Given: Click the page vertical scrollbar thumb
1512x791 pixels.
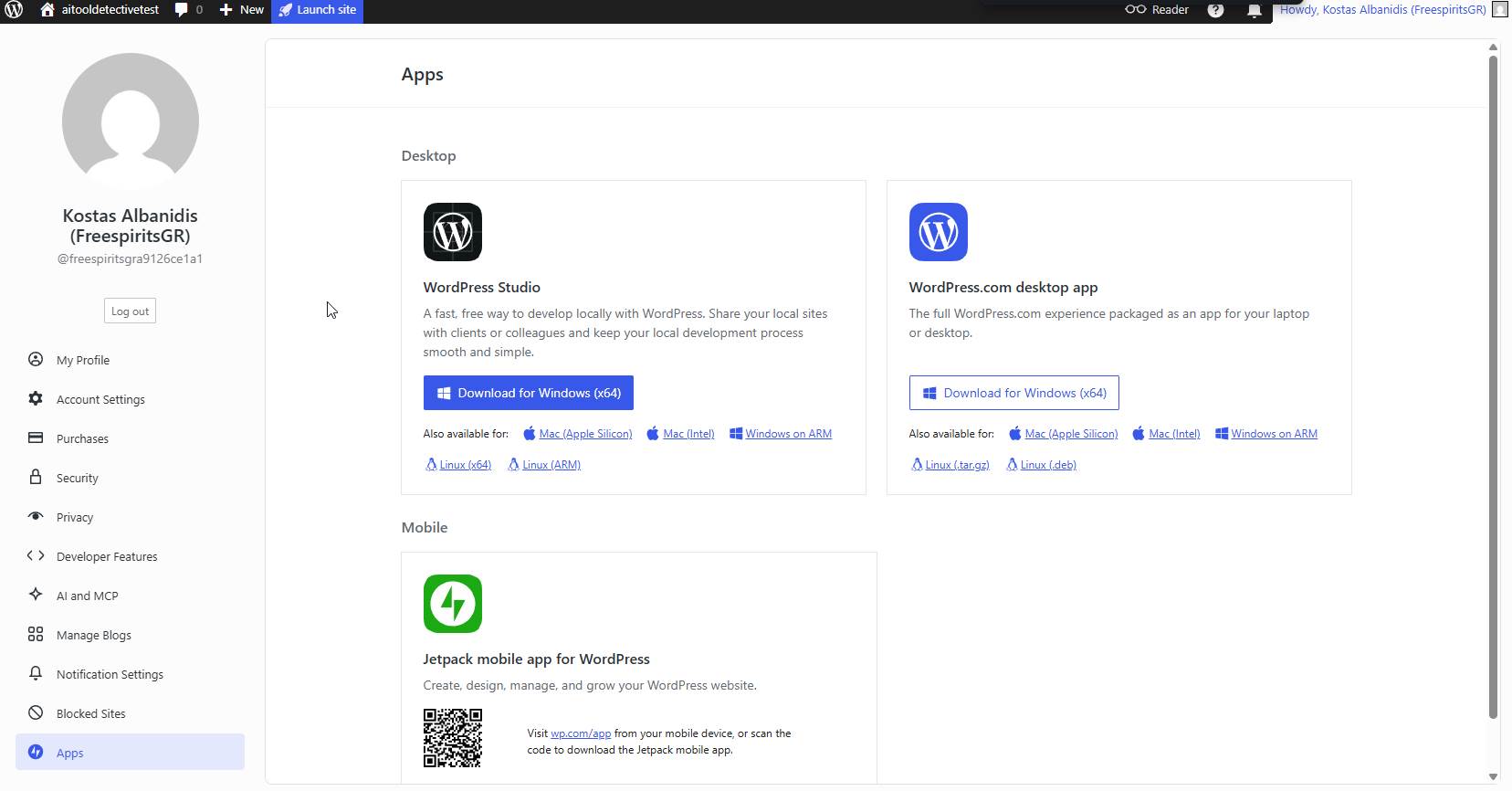Looking at the screenshot, I should (1493, 387).
